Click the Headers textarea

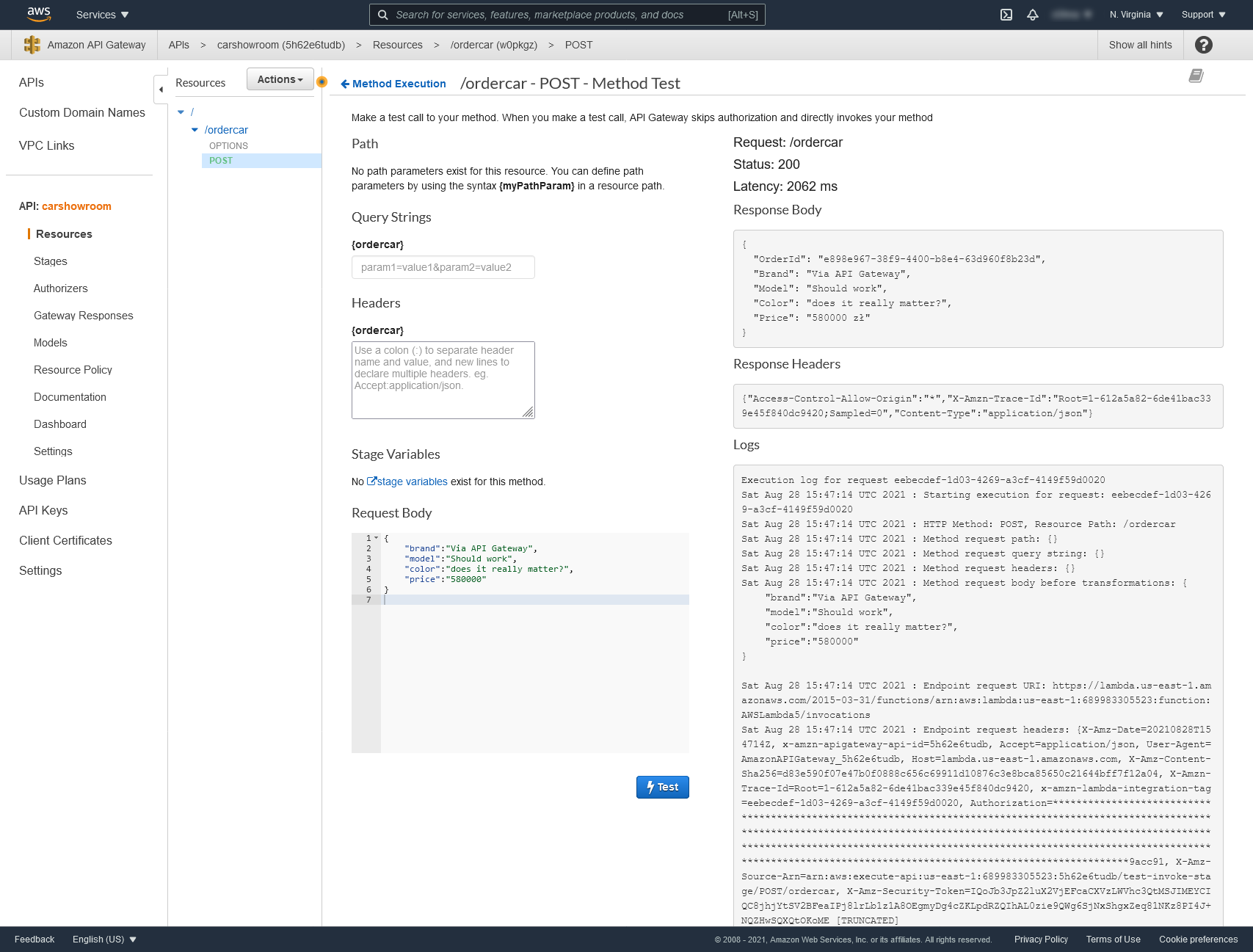(443, 380)
